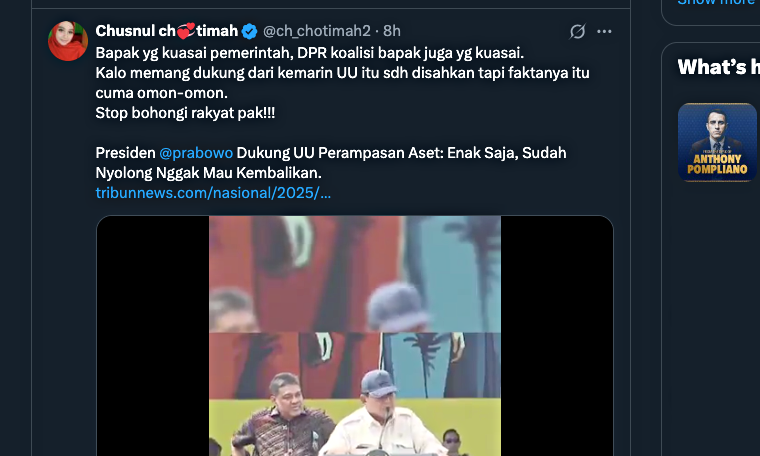Open the @ch_chotimah2 handle link

pyautogui.click(x=317, y=31)
